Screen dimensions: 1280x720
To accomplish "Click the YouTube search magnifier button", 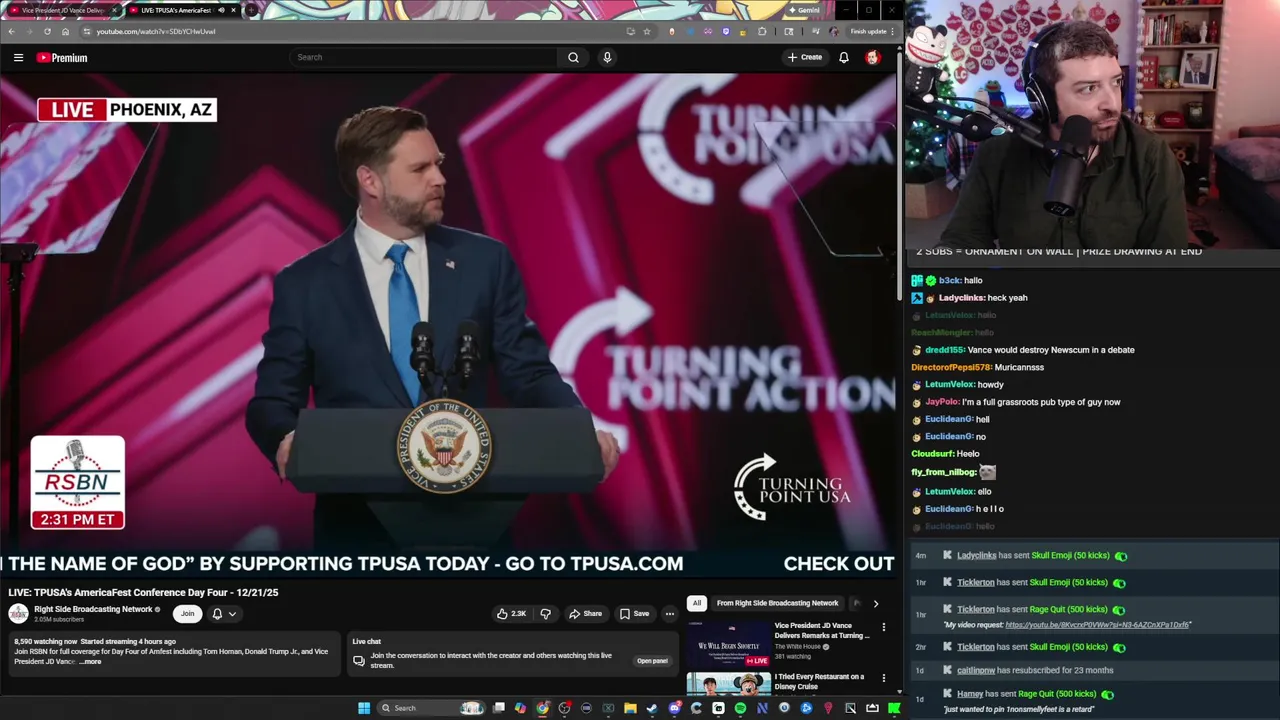I will point(573,57).
